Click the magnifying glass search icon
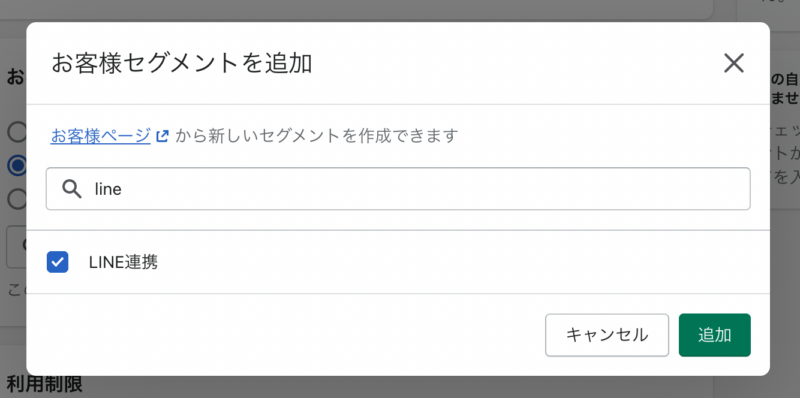Image resolution: width=800 pixels, height=398 pixels. 72,189
